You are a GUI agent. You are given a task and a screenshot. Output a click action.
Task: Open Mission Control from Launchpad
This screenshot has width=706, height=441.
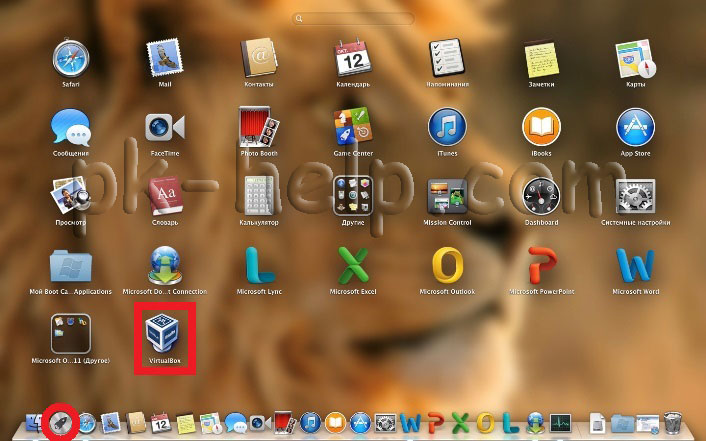click(x=447, y=196)
